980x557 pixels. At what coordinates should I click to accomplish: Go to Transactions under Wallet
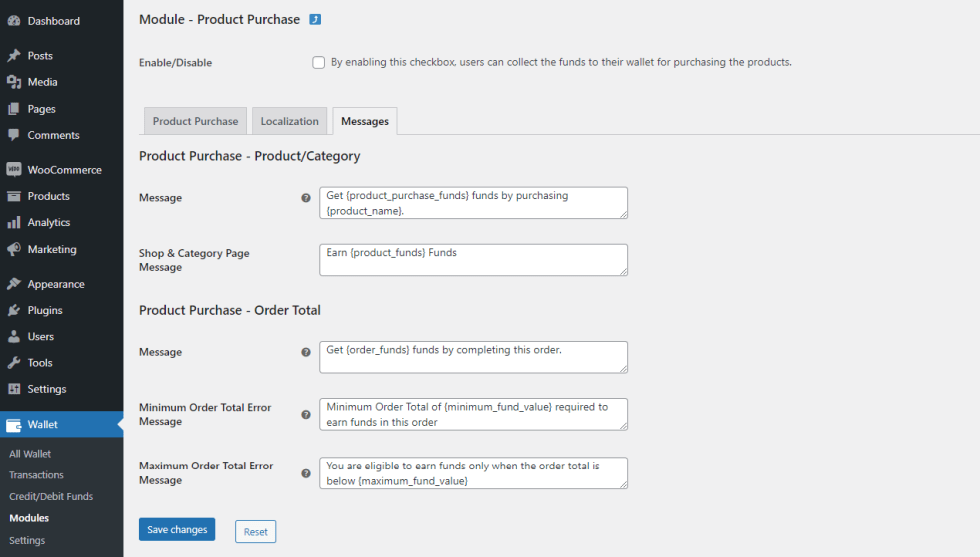click(x=36, y=475)
